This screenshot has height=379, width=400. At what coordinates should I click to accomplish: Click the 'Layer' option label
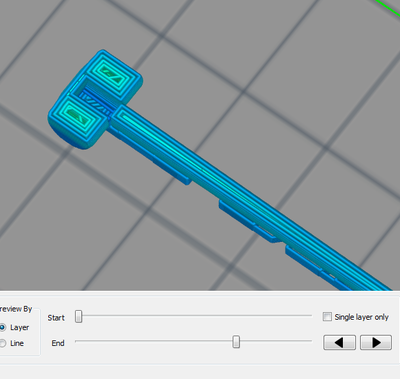pyautogui.click(x=19, y=328)
